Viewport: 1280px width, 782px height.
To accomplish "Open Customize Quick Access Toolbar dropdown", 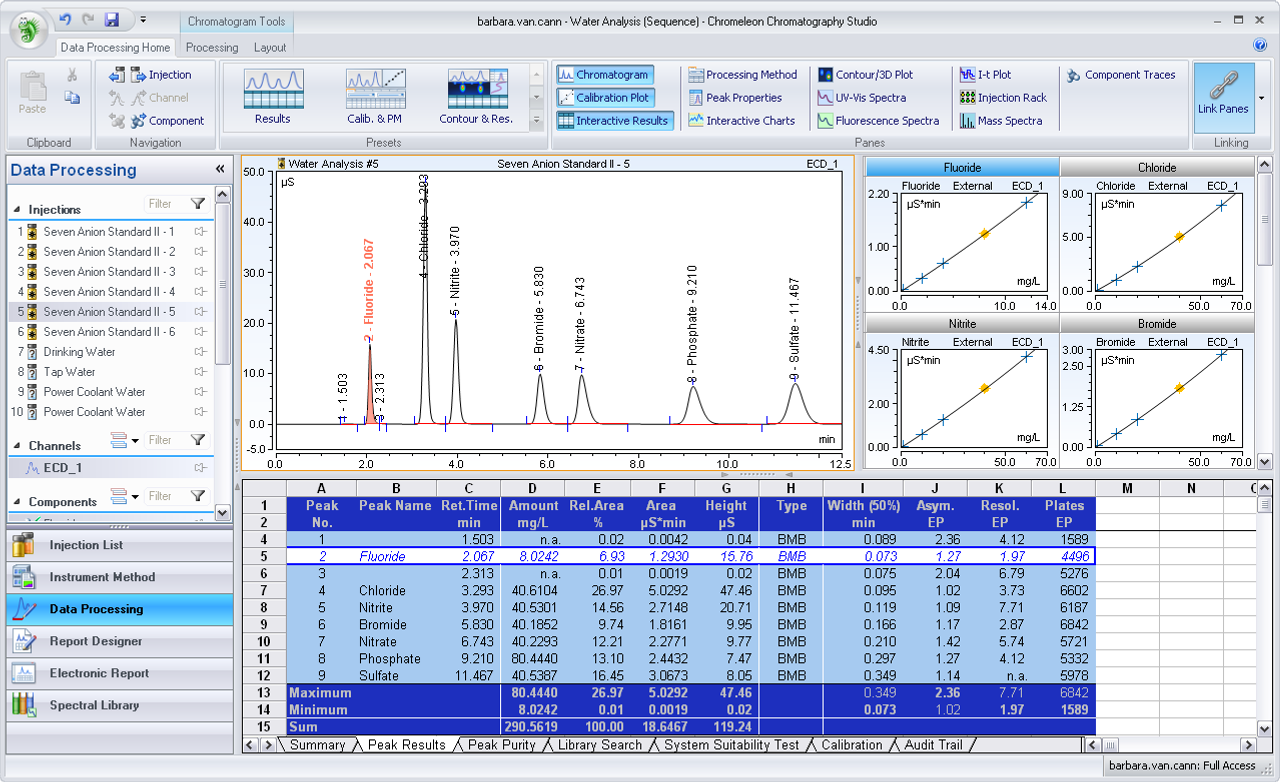I will [x=142, y=19].
